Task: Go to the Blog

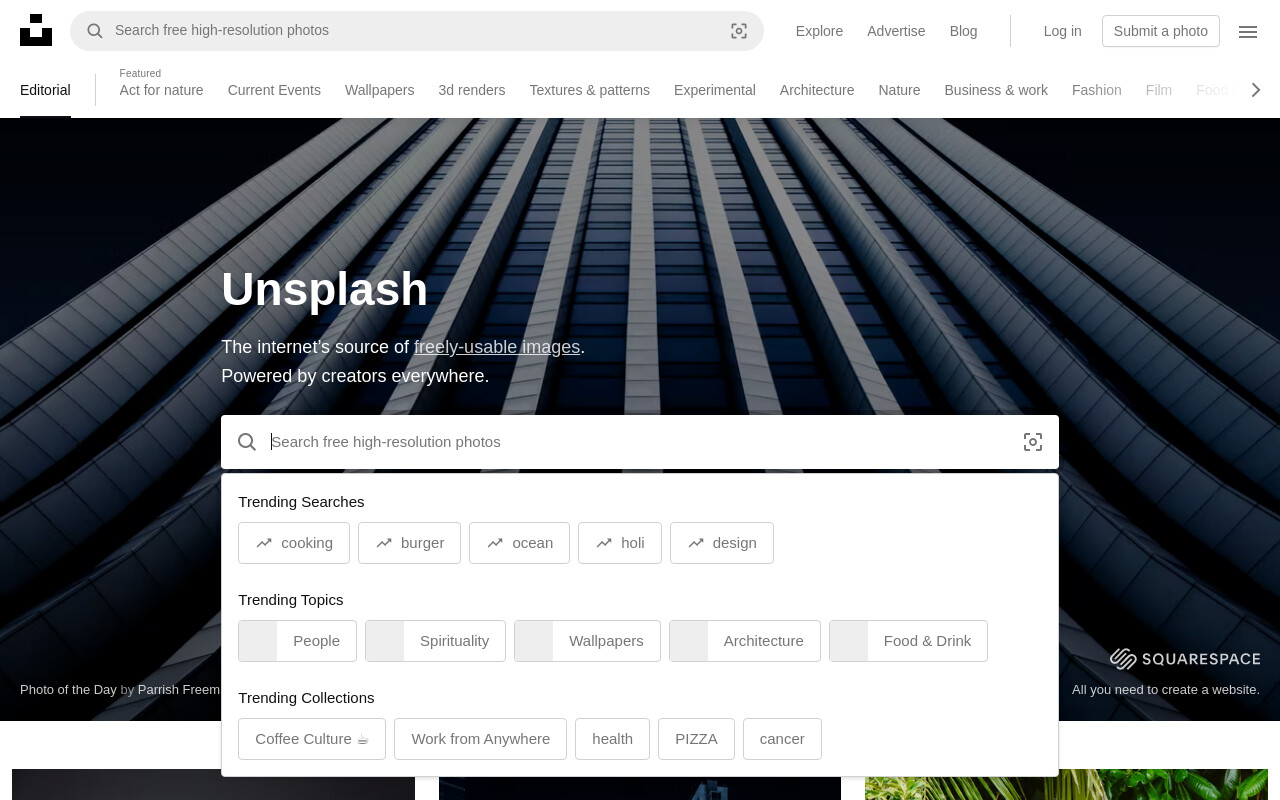Action: click(963, 31)
